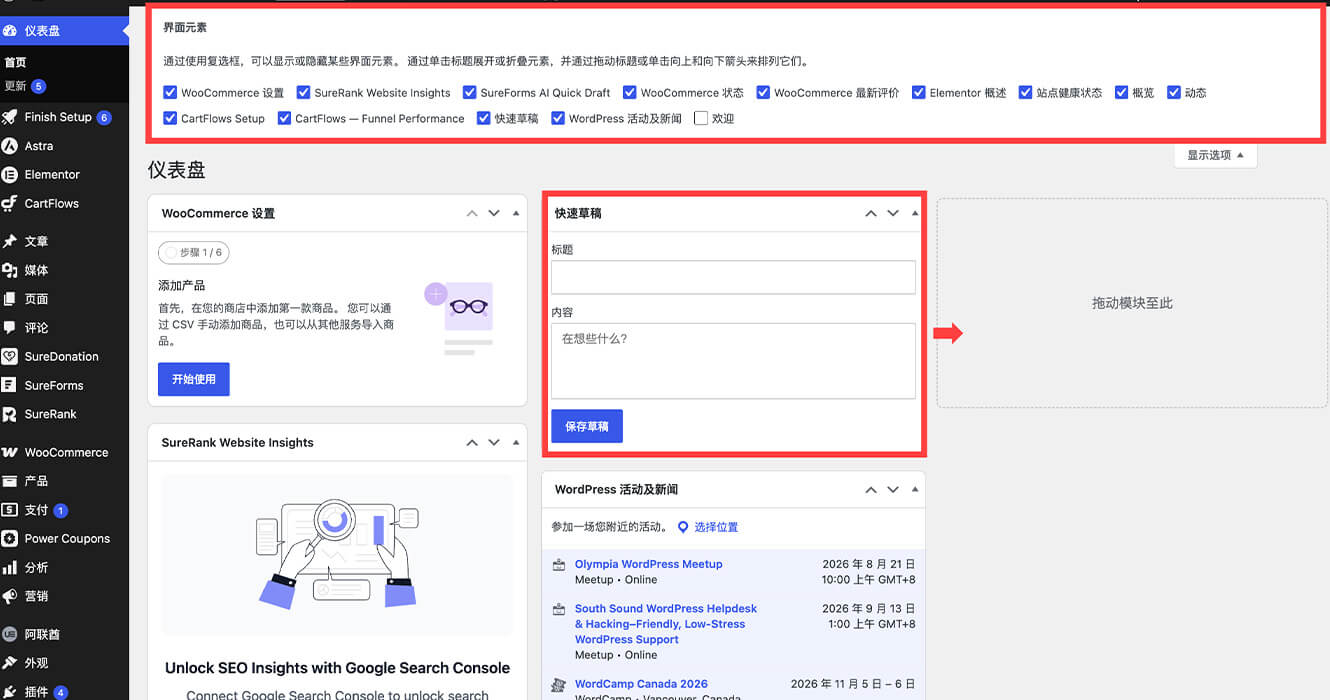Screen dimensions: 1330x700
Task: Click the 支付 payments icon
Action: point(10,510)
